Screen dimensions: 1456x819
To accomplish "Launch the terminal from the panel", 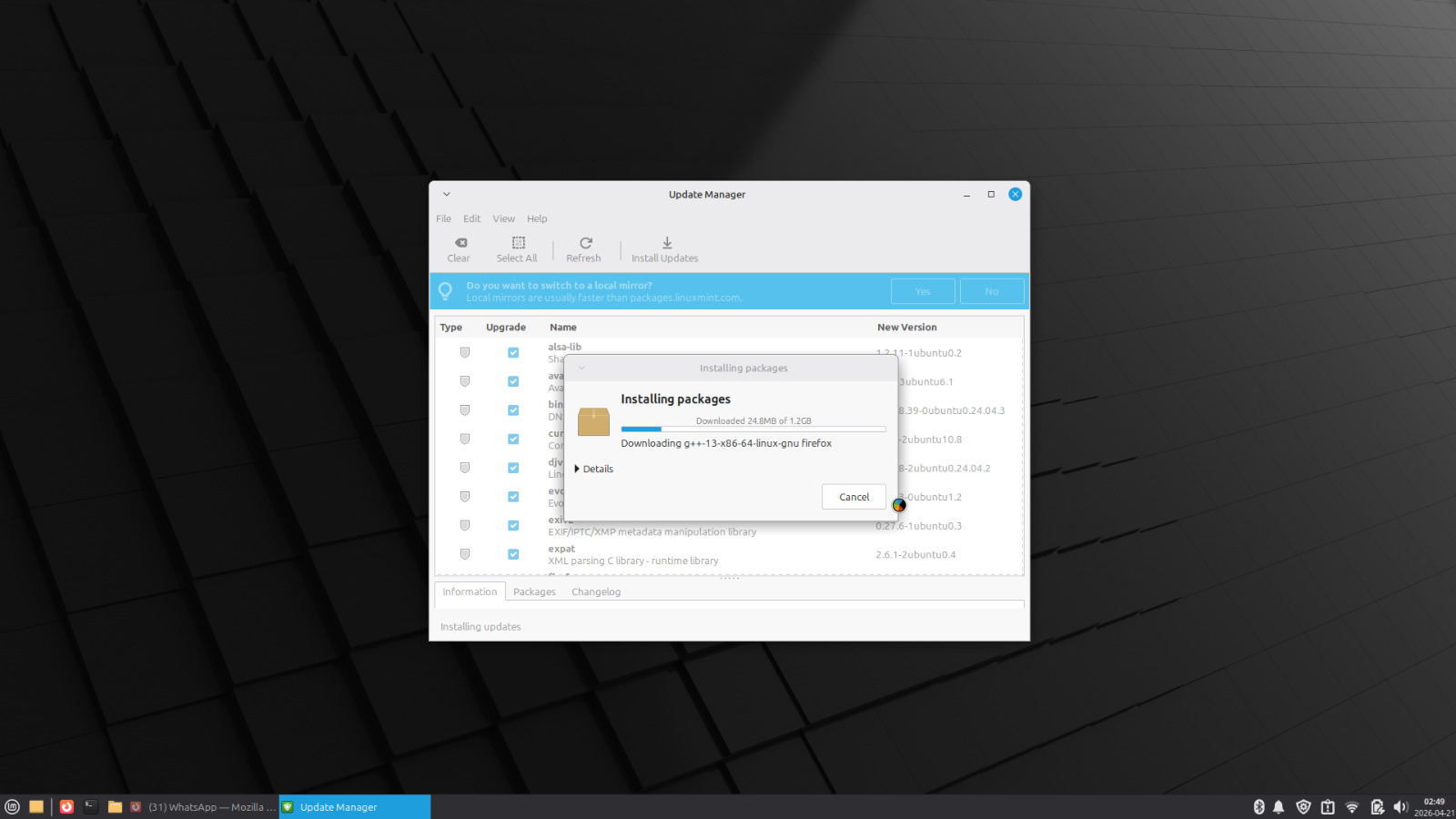I will point(91,806).
